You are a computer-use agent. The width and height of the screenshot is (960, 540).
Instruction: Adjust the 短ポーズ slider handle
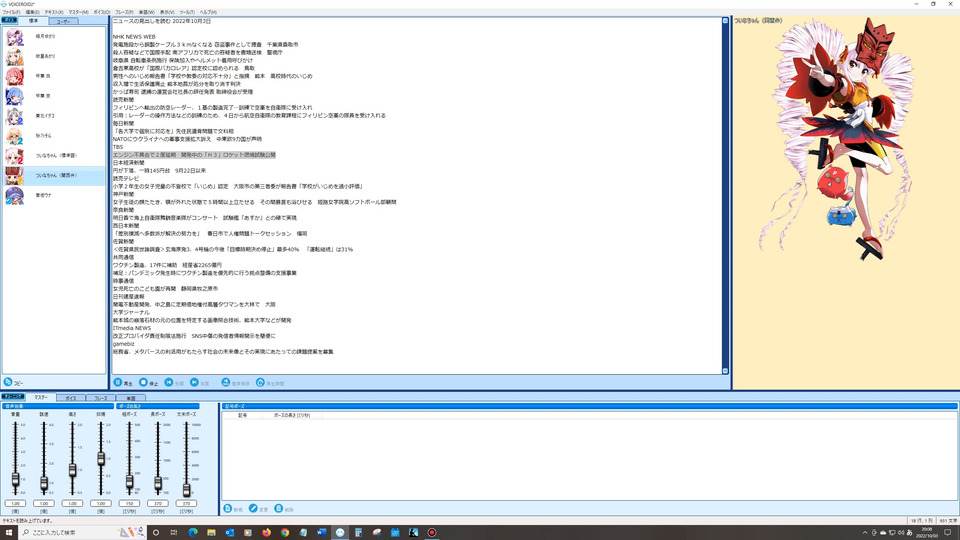tap(129, 482)
